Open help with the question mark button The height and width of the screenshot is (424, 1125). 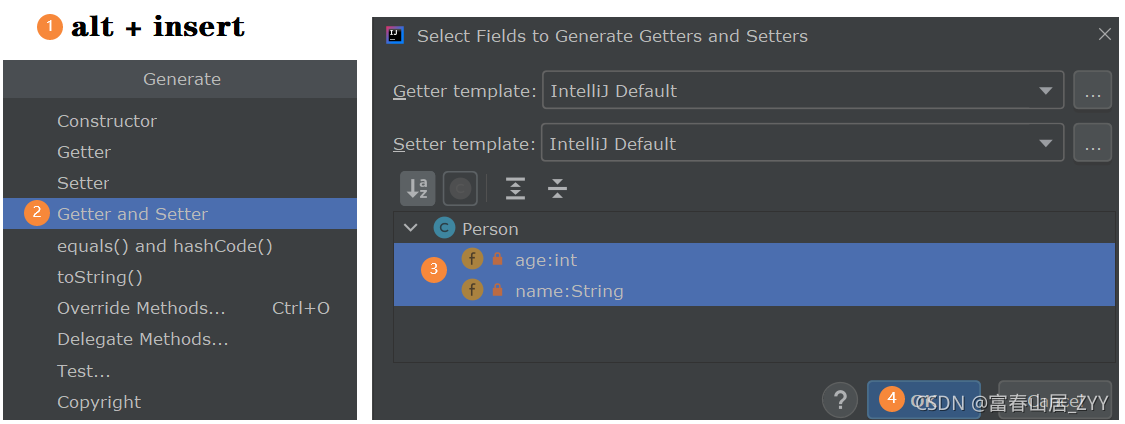[840, 399]
